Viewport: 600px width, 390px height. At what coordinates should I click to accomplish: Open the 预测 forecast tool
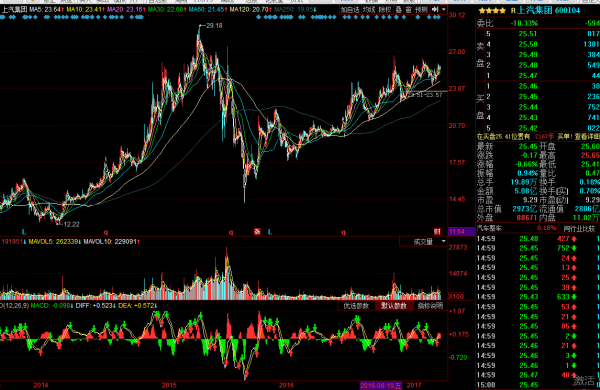pos(421,10)
